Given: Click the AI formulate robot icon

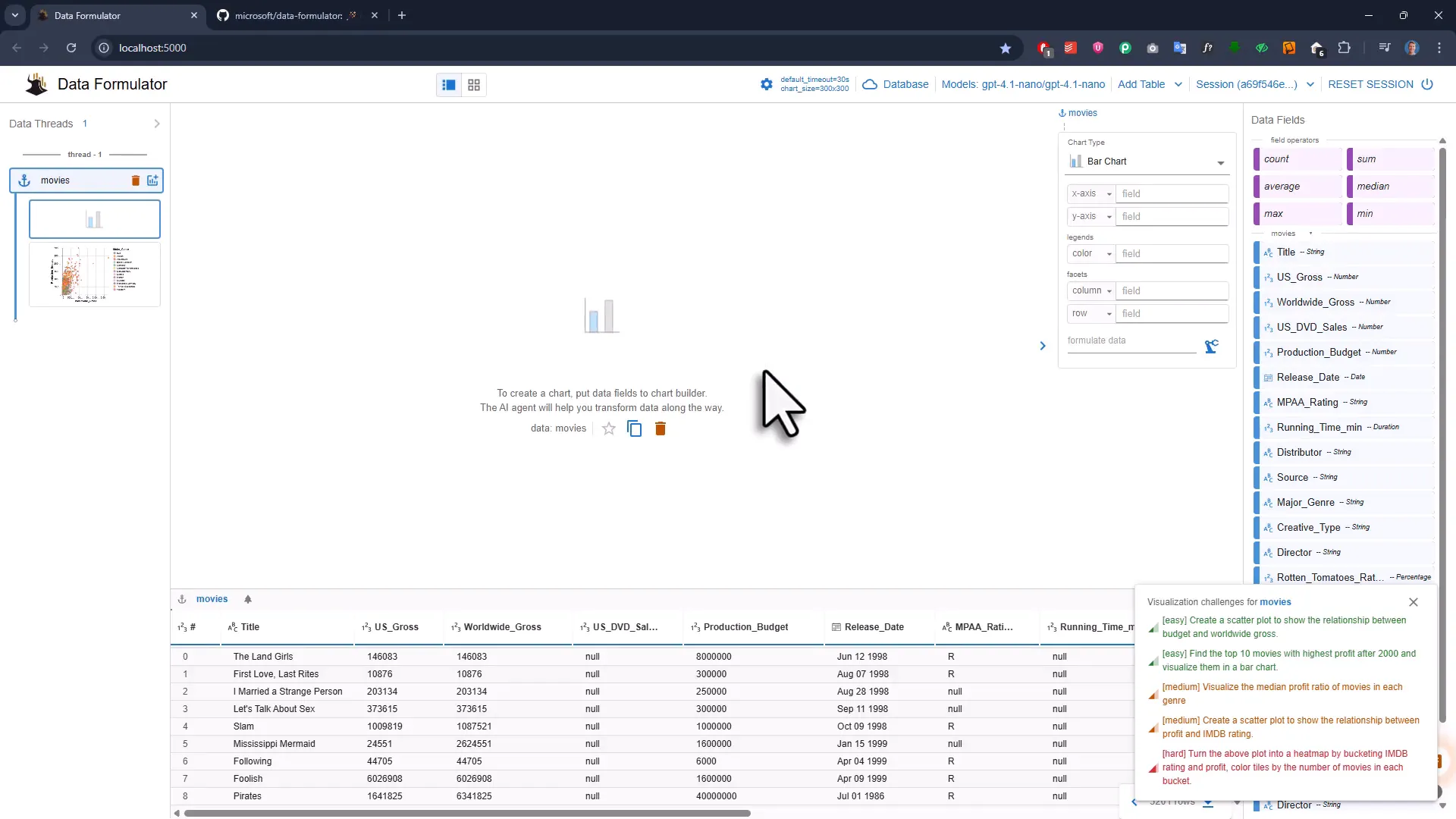Looking at the screenshot, I should pyautogui.click(x=1211, y=346).
